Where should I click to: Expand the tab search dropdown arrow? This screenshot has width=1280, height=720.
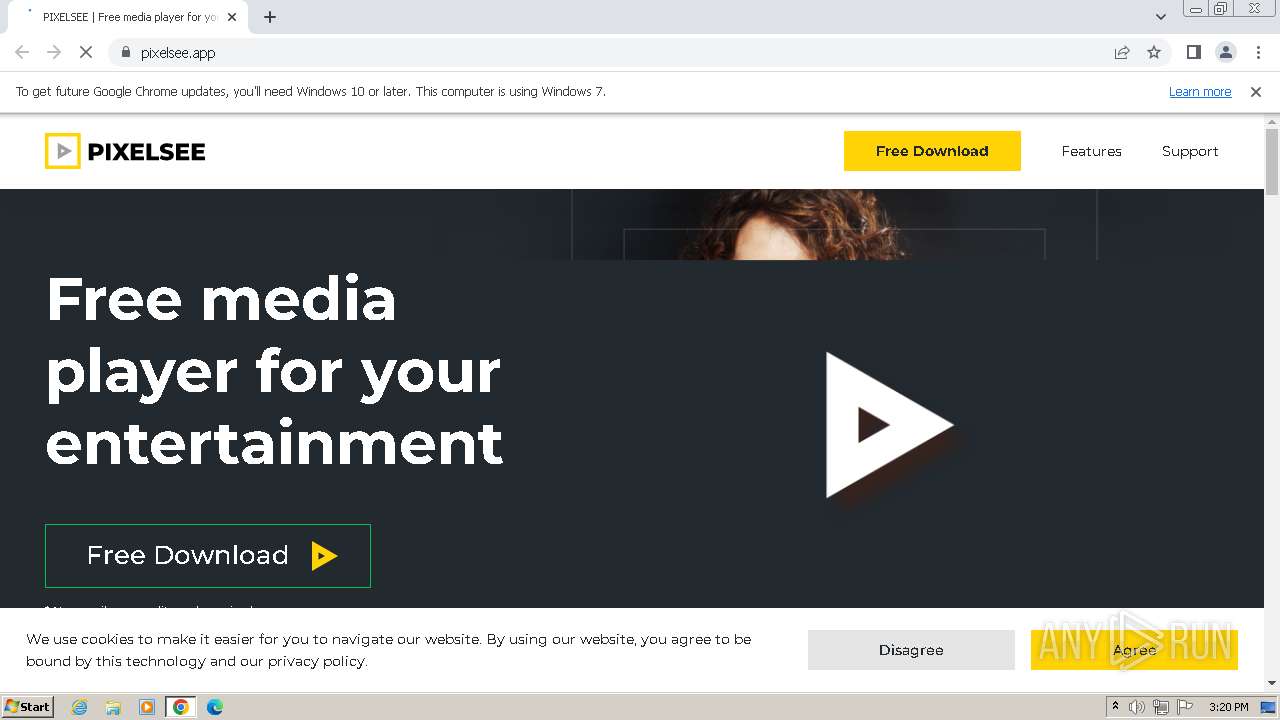click(1160, 17)
